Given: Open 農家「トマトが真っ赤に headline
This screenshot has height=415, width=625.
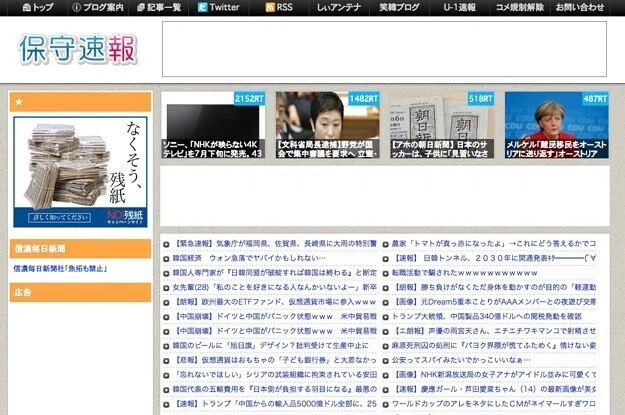Looking at the screenshot, I should click(x=494, y=244).
